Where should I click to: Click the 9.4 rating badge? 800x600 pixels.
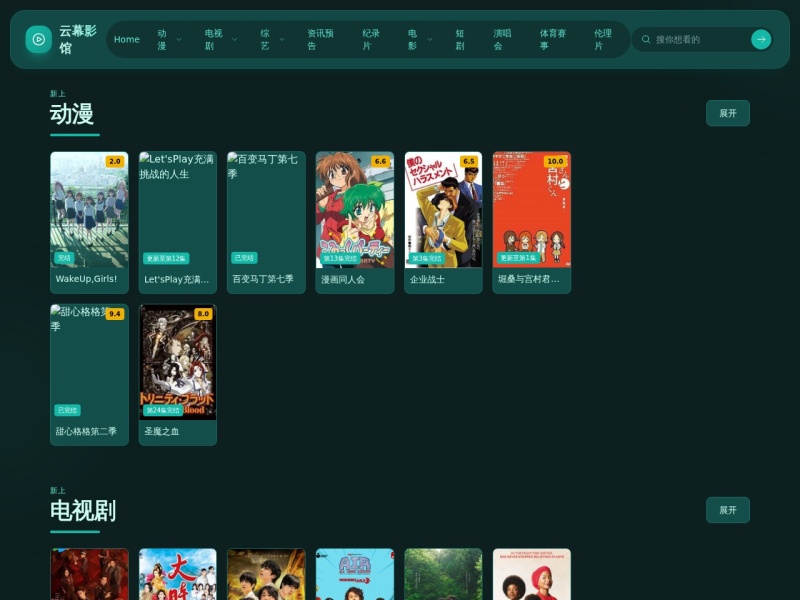point(115,314)
